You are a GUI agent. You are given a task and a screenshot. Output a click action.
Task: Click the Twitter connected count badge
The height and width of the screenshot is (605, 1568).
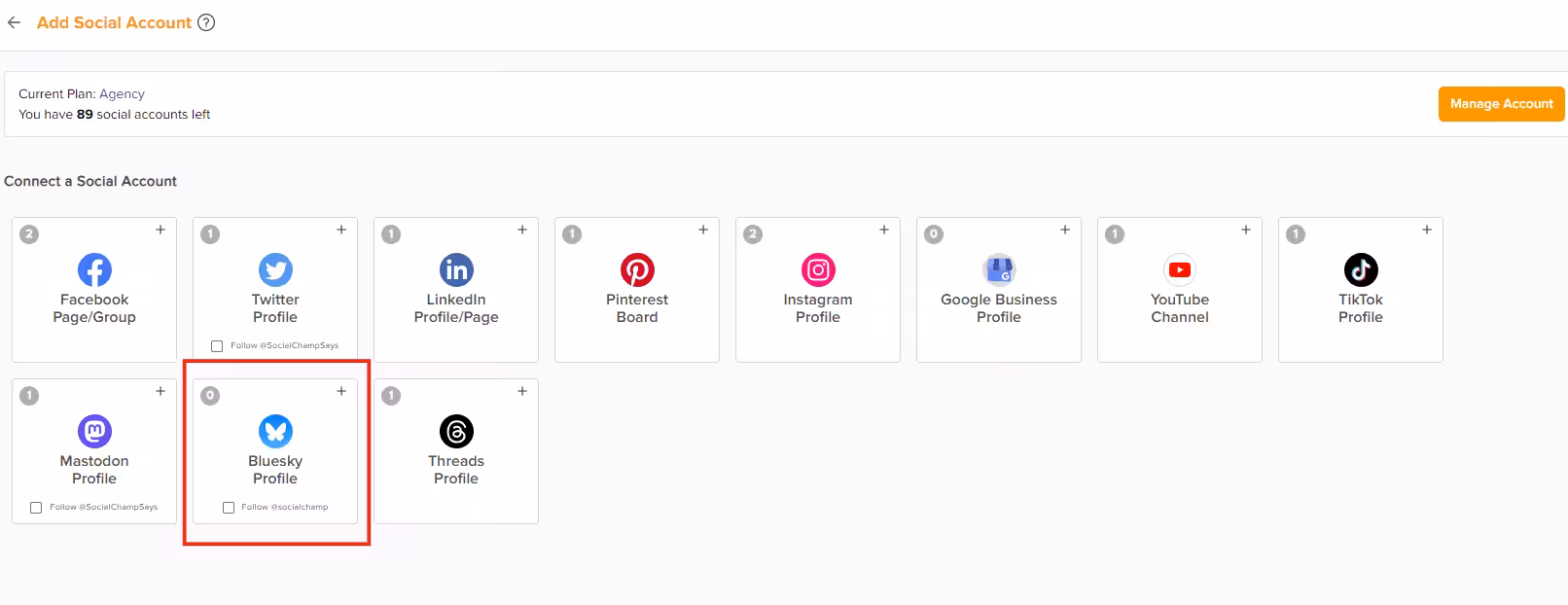[210, 234]
